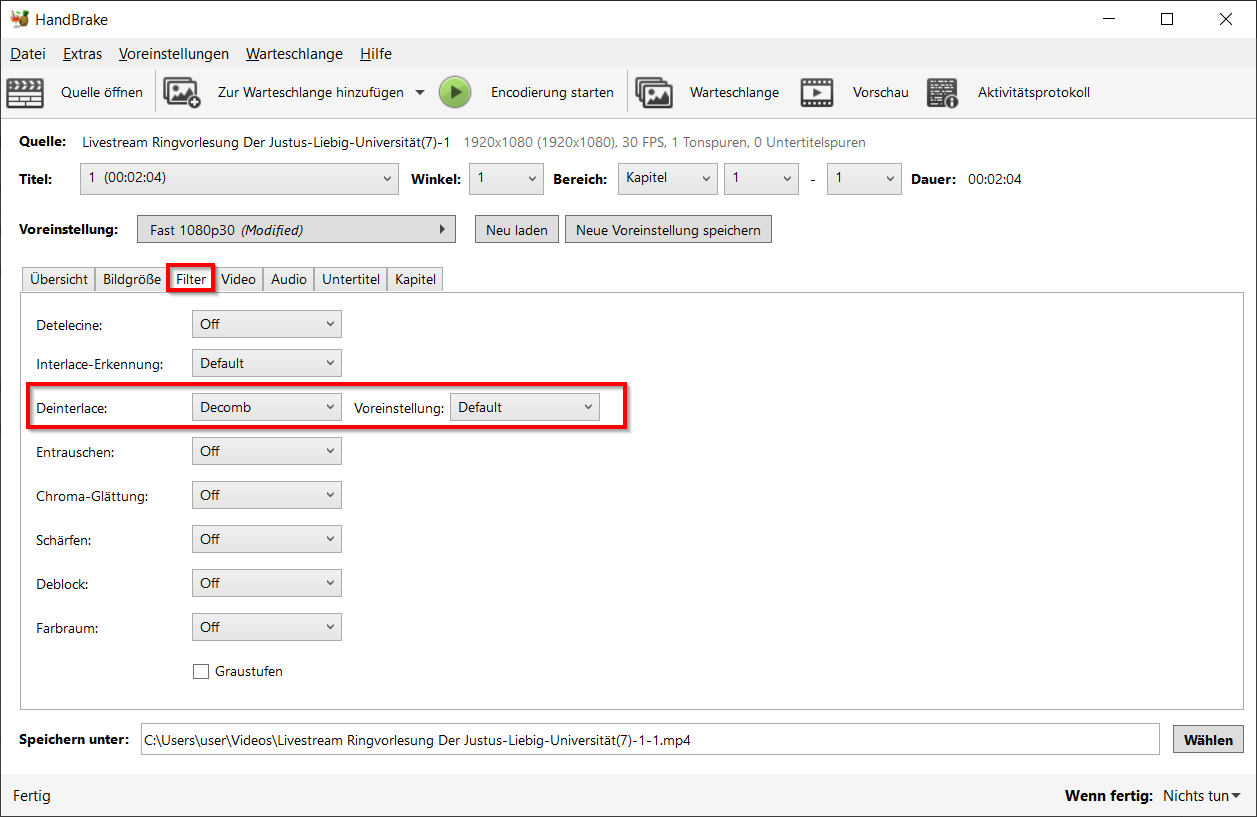Expand the arrow next to Zur Warteschlange hinzufügen

coord(420,93)
